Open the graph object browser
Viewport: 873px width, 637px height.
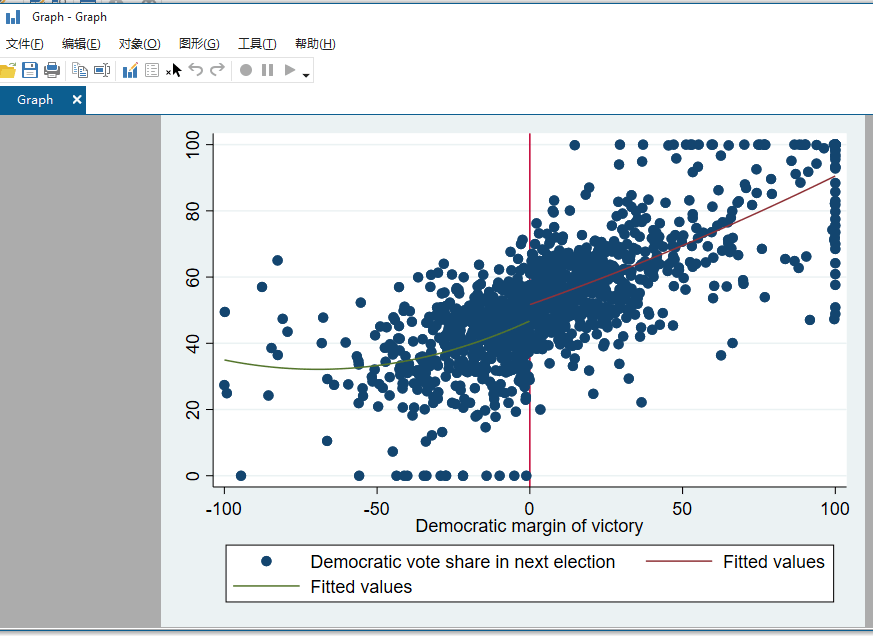(153, 70)
